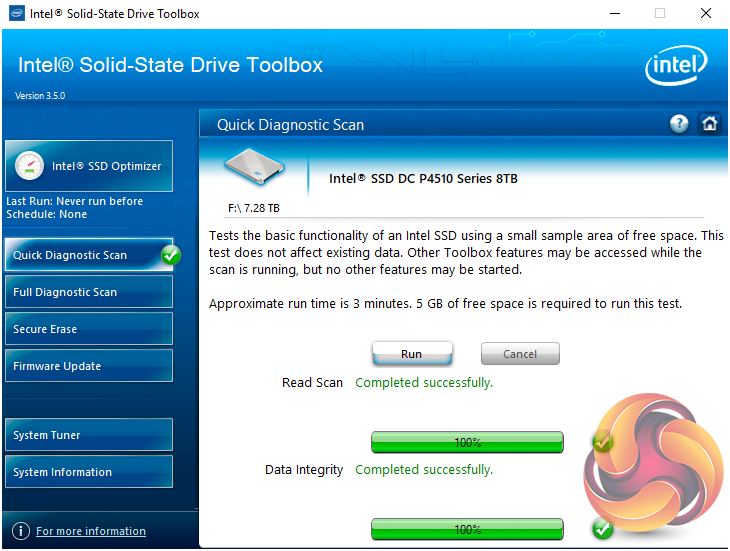Screen dimensions: 730x551
Task: Select the SSD drive image
Action: point(254,167)
